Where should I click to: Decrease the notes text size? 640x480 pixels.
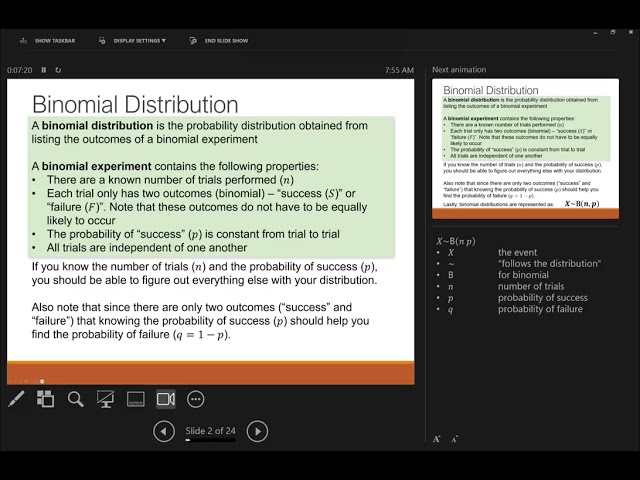454,439
